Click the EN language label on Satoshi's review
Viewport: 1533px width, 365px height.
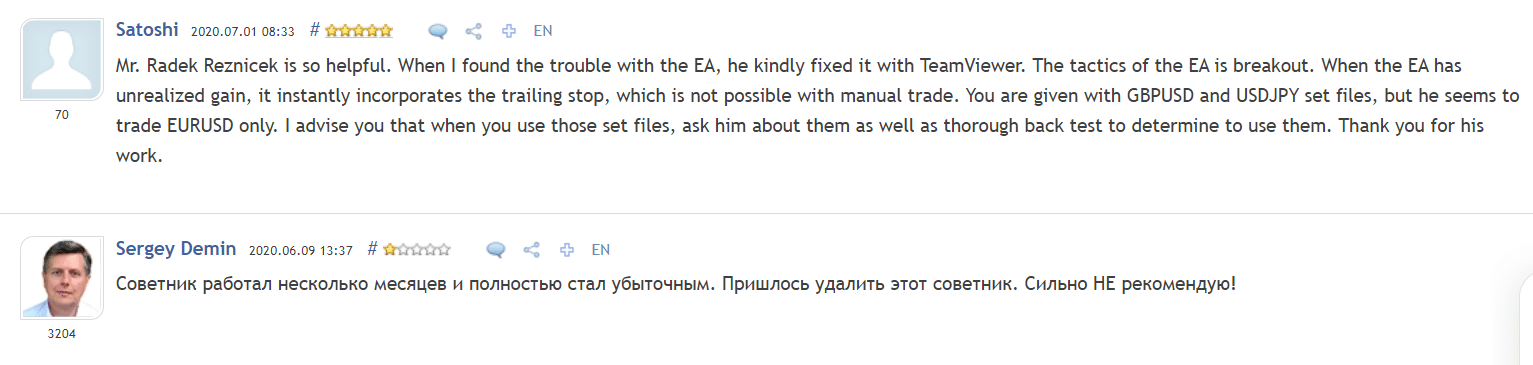[x=543, y=31]
